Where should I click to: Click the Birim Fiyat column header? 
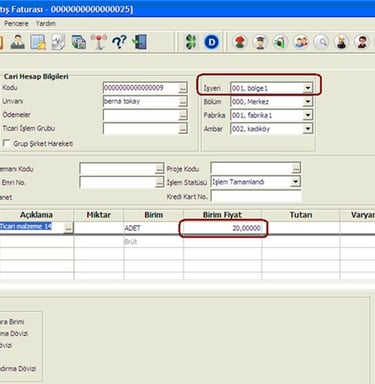coord(222,215)
